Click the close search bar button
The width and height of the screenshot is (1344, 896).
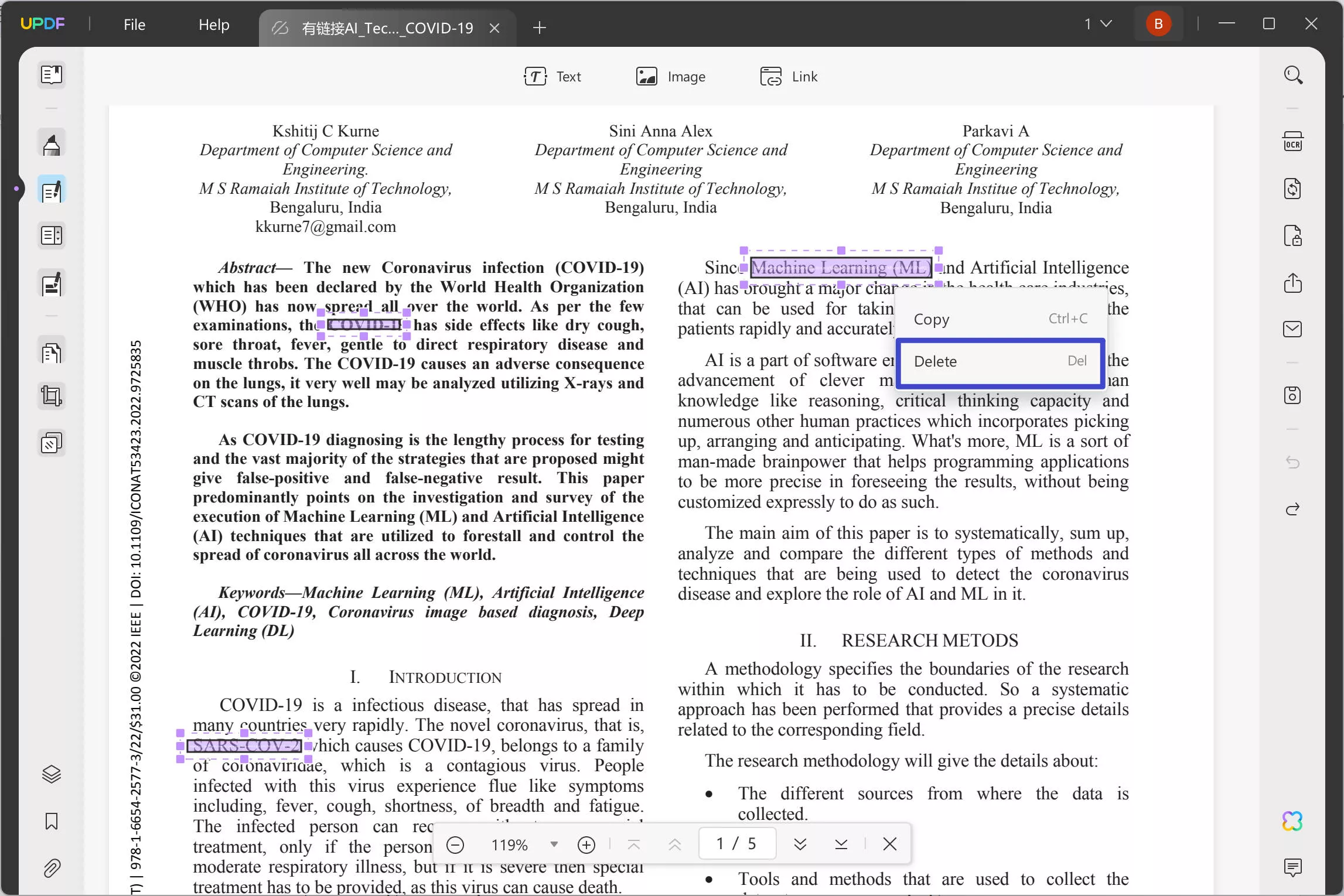coord(889,844)
